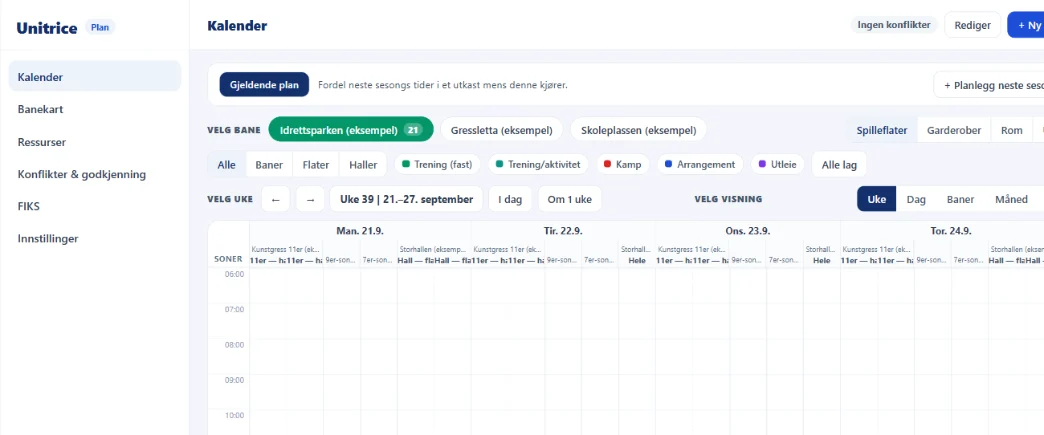1044x435 pixels.
Task: Click Man. 21.9. day header
Action: 360,231
